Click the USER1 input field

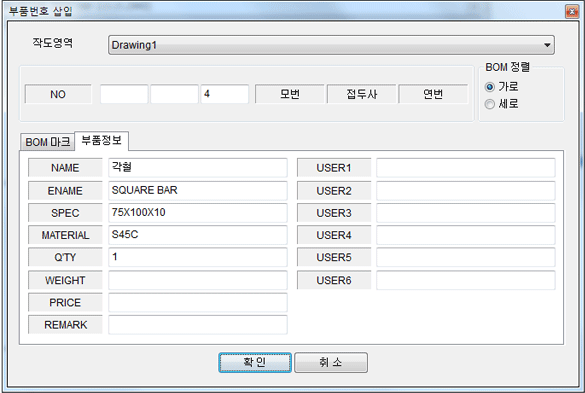point(466,168)
